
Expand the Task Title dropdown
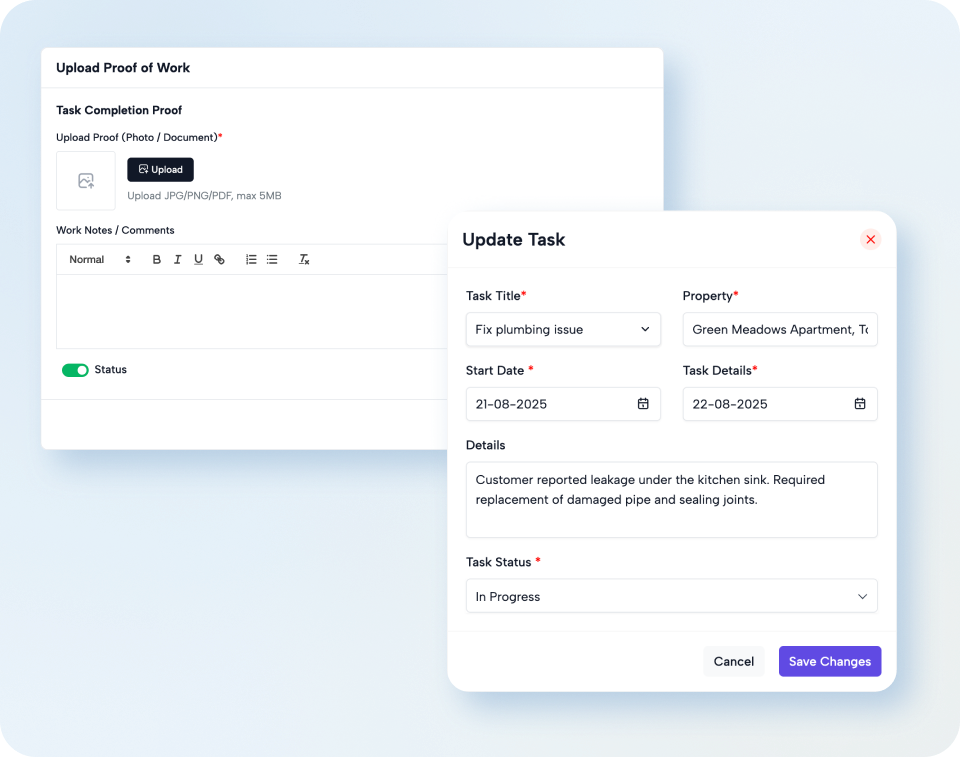point(563,329)
